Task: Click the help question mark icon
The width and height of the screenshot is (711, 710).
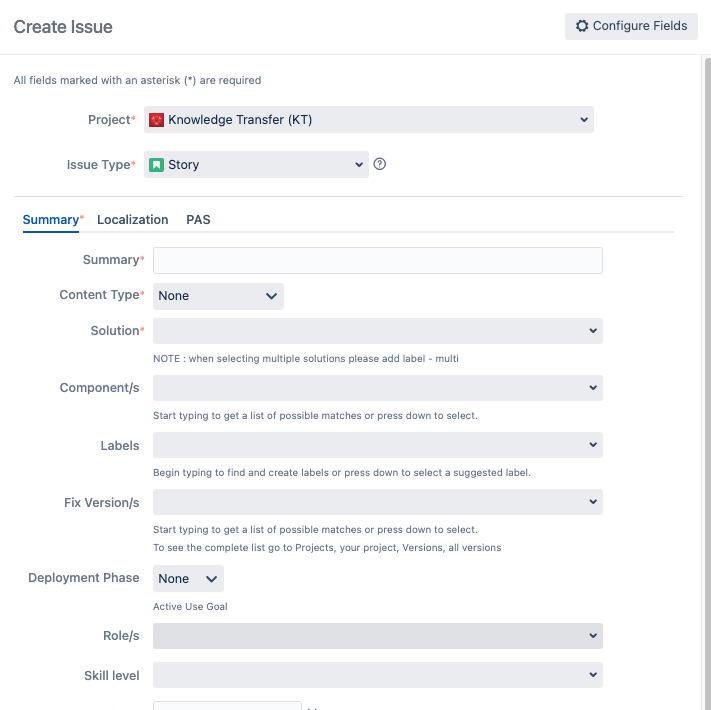Action: point(380,164)
